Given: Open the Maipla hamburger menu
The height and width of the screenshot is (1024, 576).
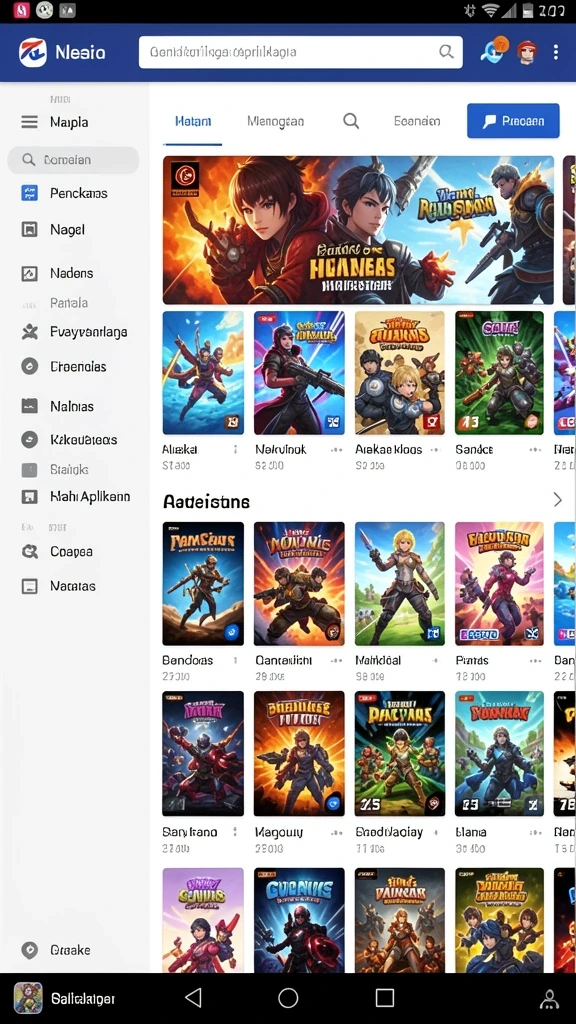Looking at the screenshot, I should click(29, 122).
